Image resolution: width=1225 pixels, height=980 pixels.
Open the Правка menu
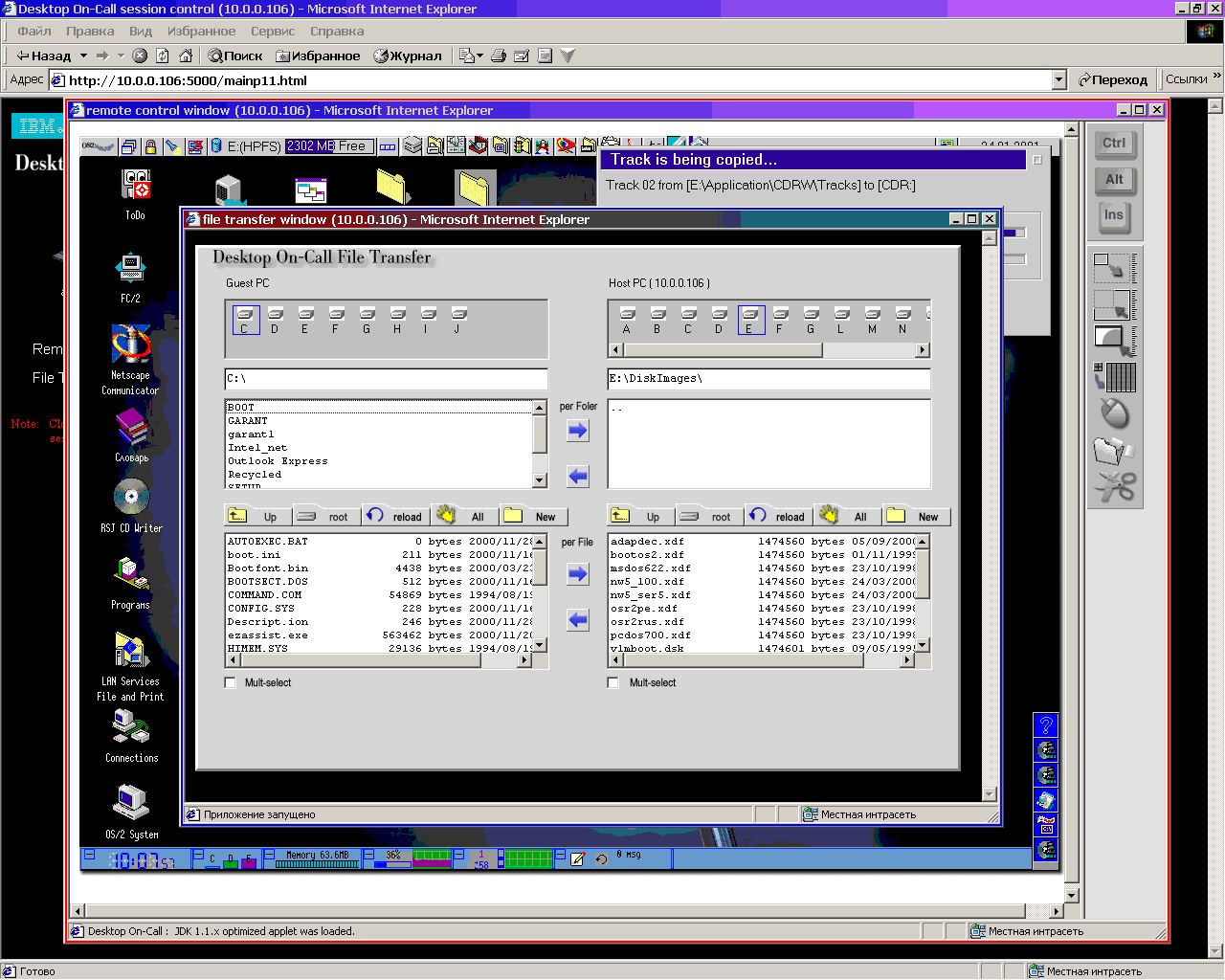pyautogui.click(x=90, y=31)
